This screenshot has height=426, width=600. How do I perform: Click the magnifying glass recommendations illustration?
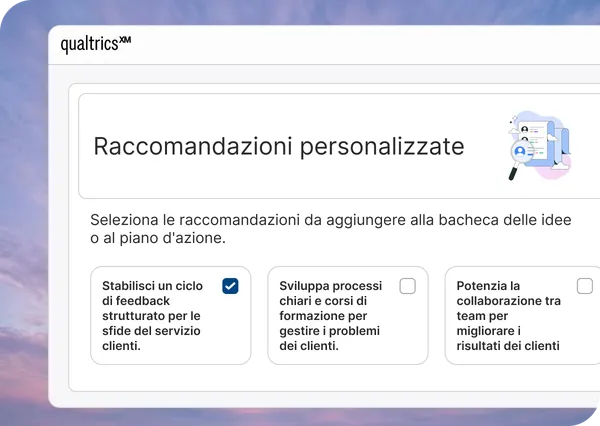pyautogui.click(x=540, y=145)
